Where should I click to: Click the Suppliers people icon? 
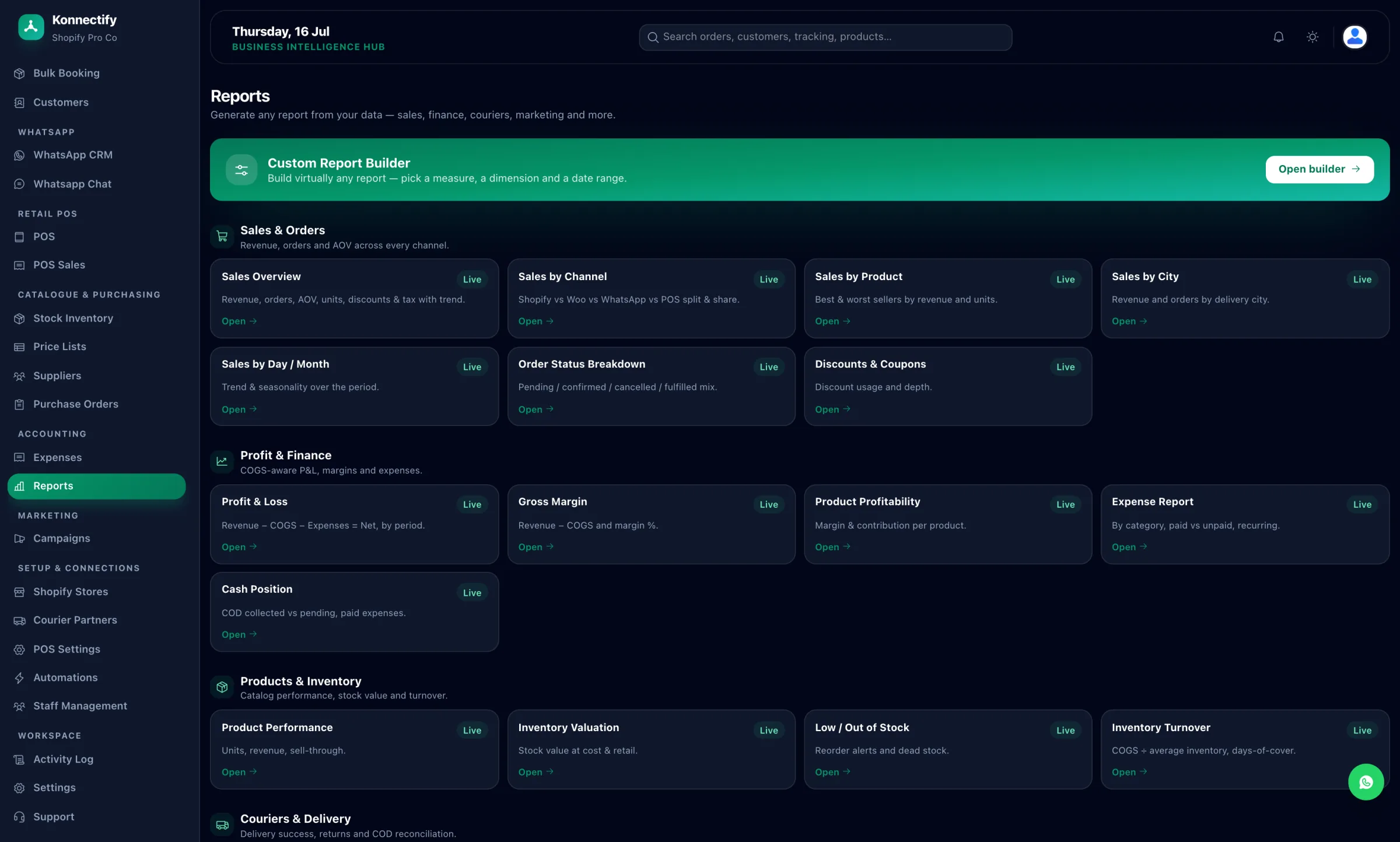point(19,376)
